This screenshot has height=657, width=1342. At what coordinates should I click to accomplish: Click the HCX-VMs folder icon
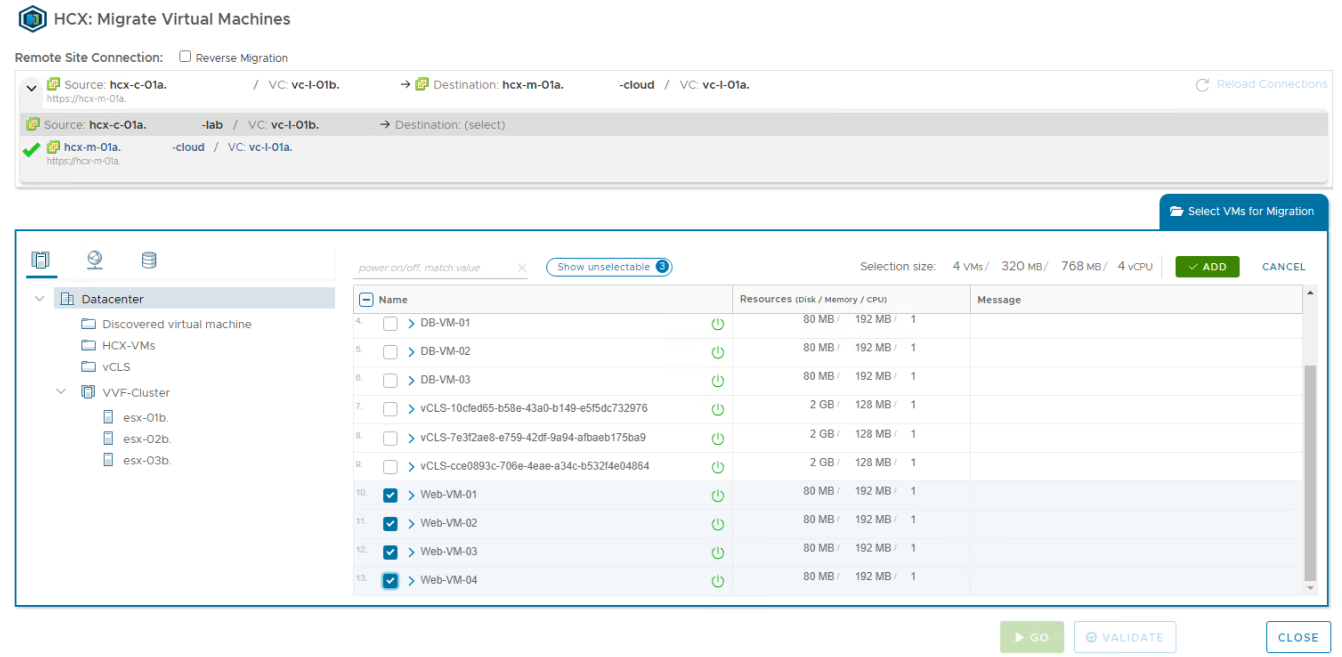pos(88,345)
